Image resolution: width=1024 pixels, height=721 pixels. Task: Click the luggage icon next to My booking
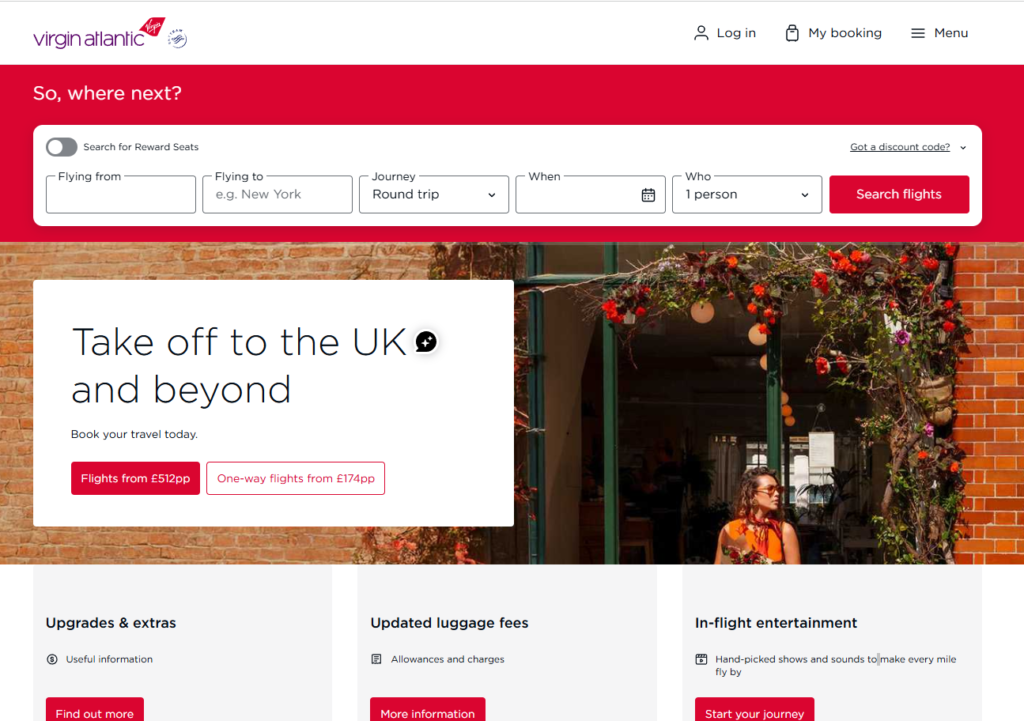click(x=792, y=33)
